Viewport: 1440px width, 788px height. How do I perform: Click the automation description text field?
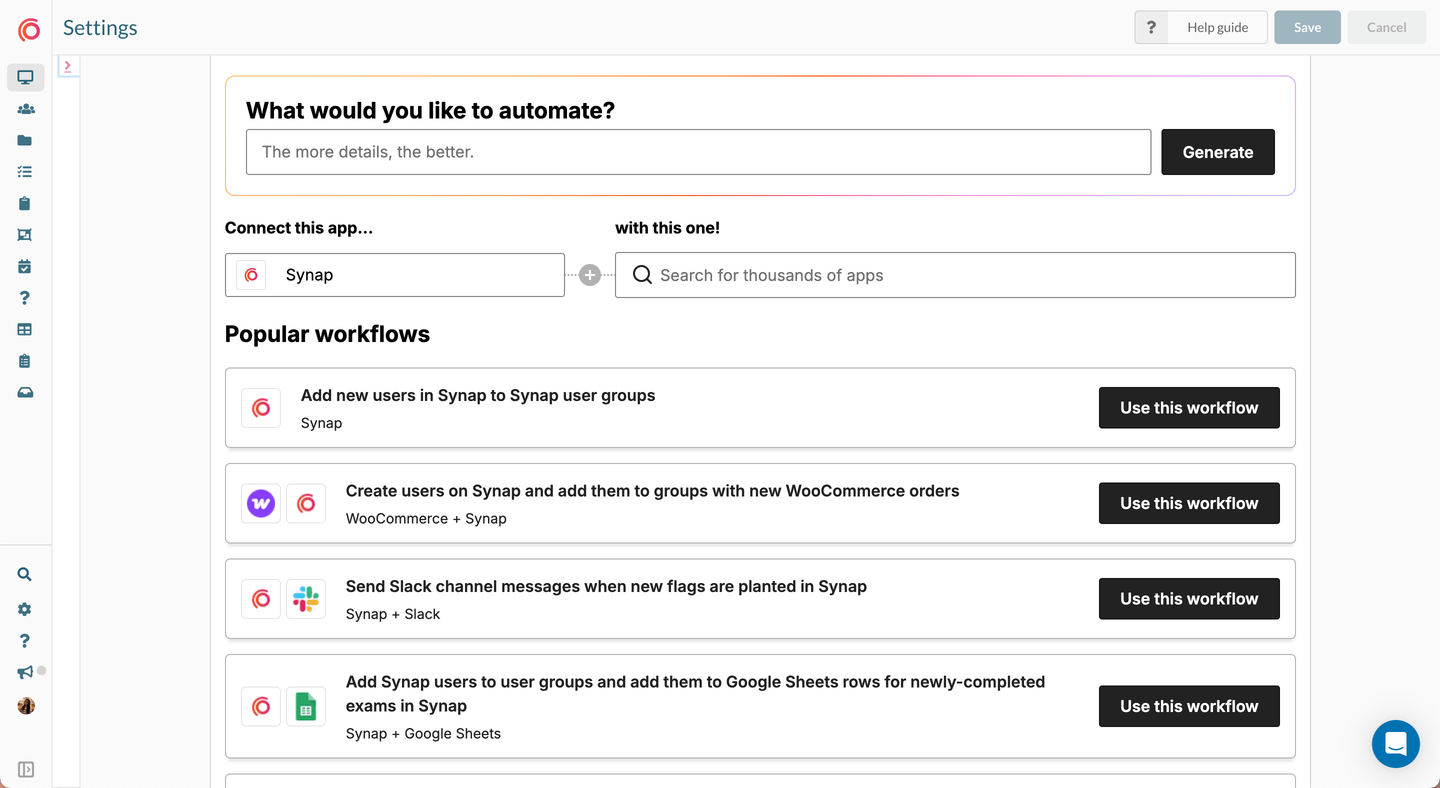pyautogui.click(x=698, y=152)
